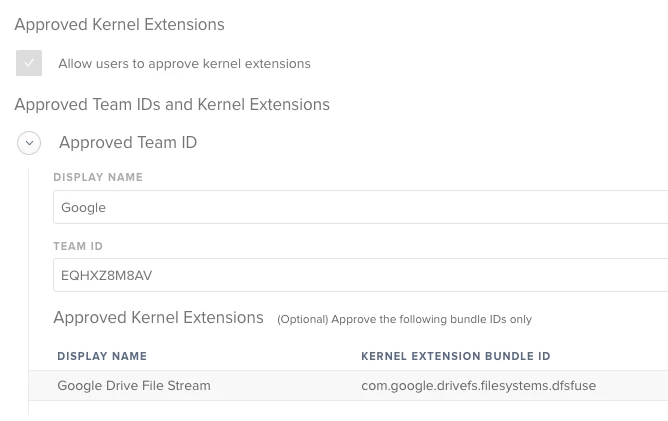Select the Google Drive File Stream row name

pos(134,385)
